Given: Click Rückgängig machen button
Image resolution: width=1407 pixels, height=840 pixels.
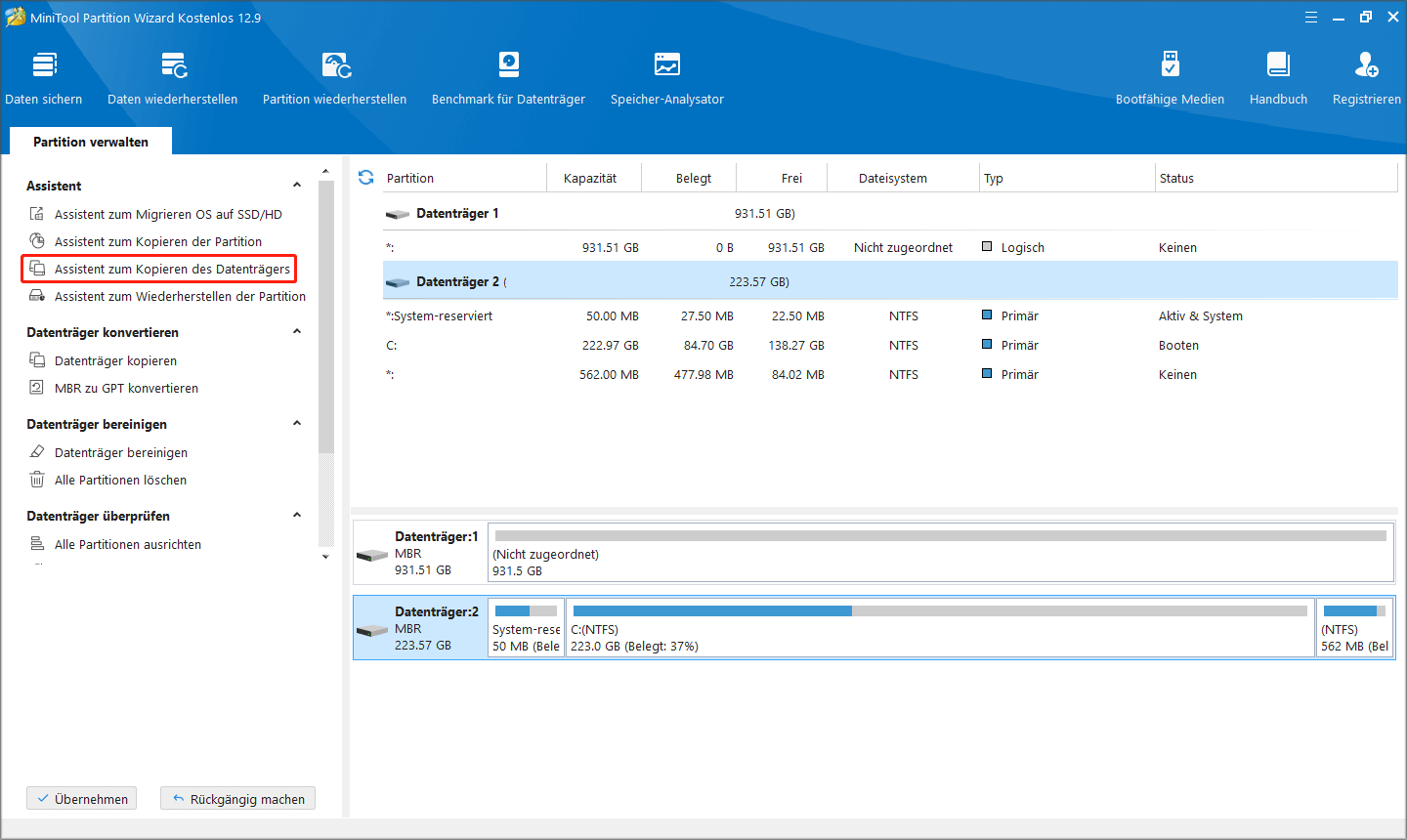Looking at the screenshot, I should pyautogui.click(x=237, y=799).
